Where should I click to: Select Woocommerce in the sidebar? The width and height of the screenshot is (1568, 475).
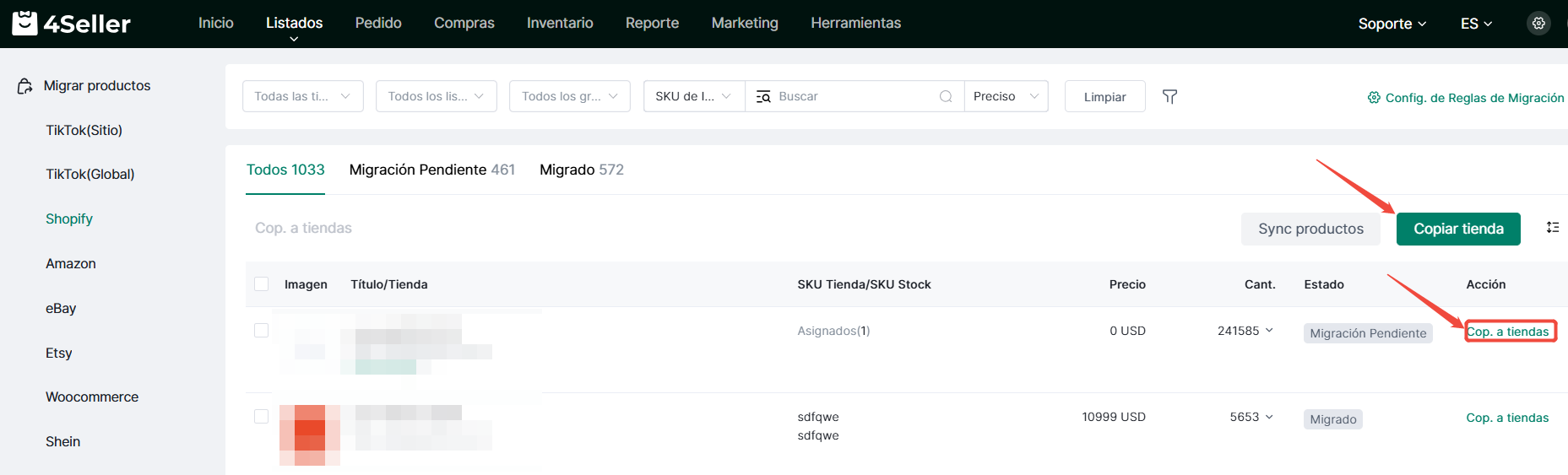click(92, 397)
